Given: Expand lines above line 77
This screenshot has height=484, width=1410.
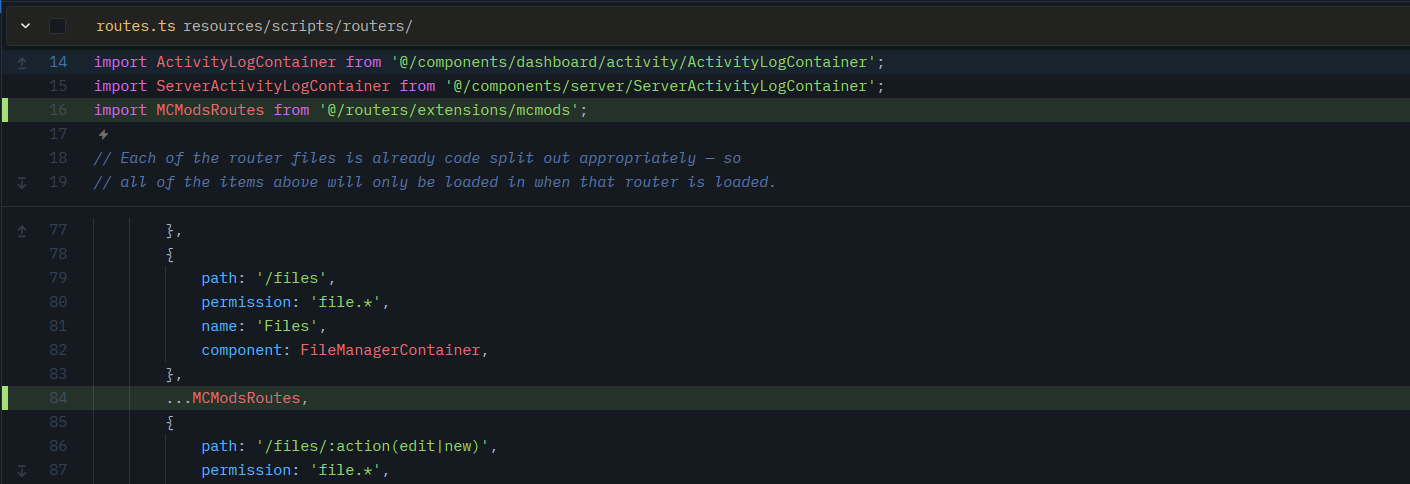Looking at the screenshot, I should tap(22, 230).
